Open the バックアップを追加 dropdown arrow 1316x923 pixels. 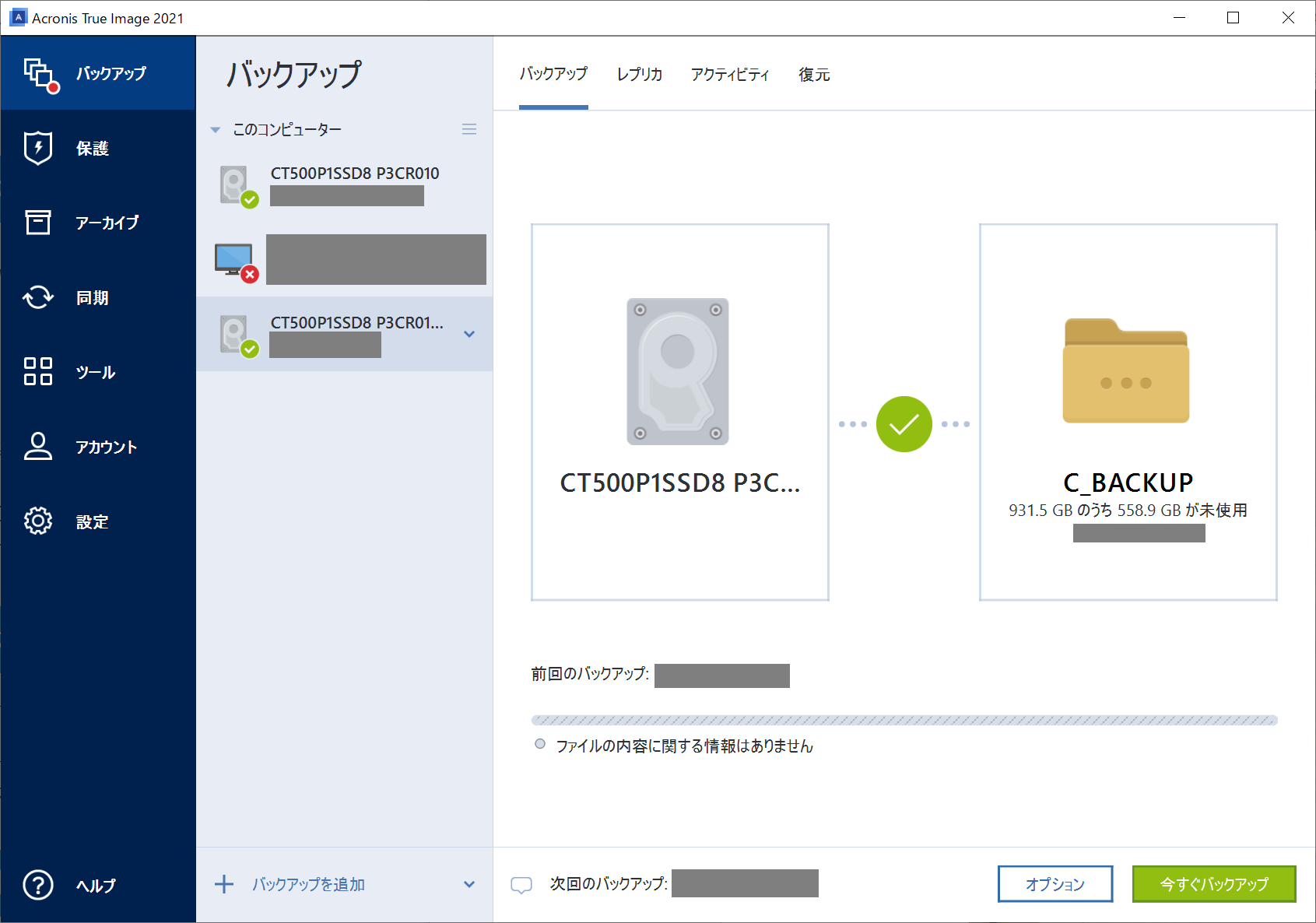(x=469, y=884)
